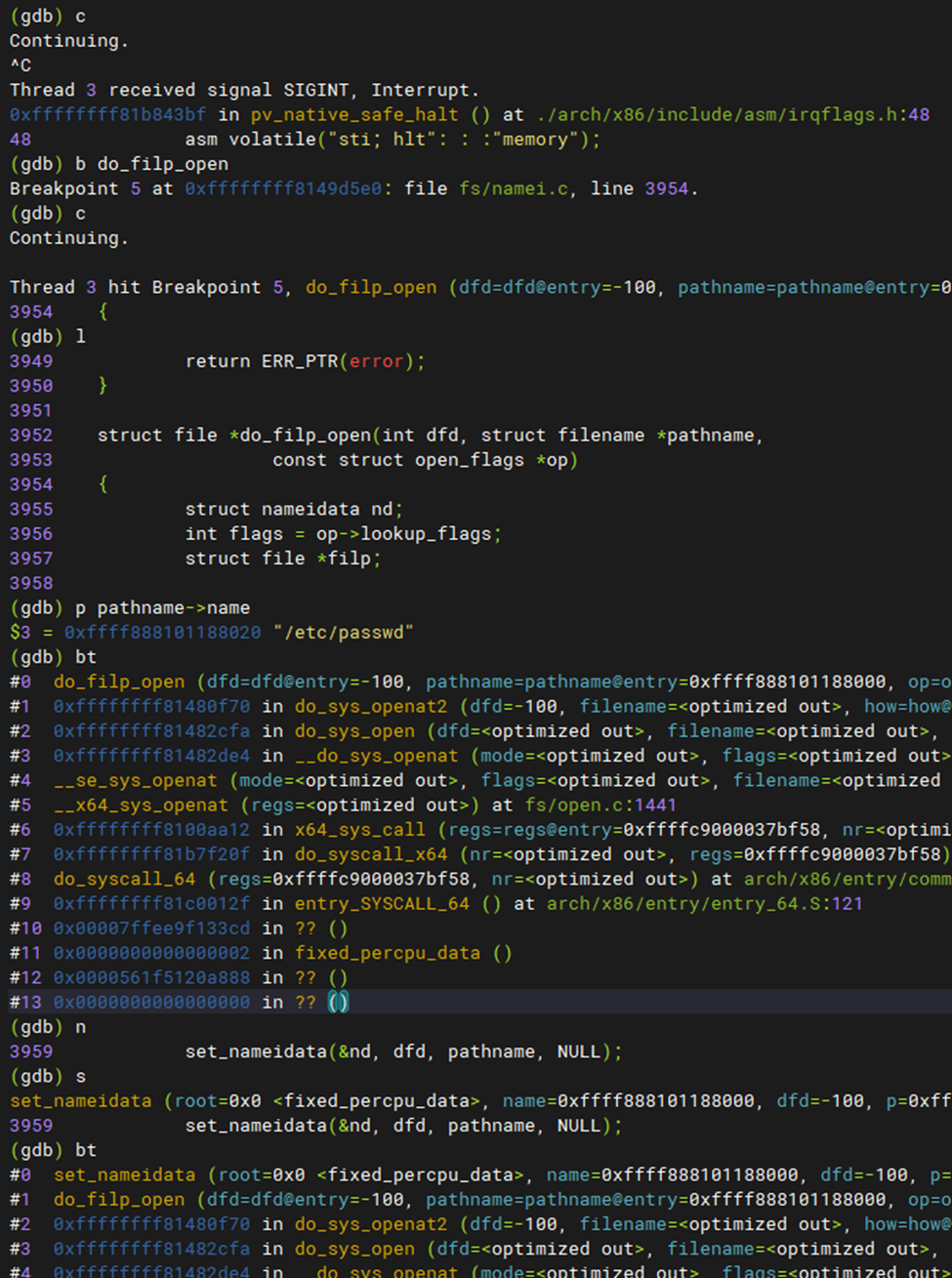The width and height of the screenshot is (952, 1278).
Task: Click entry_64.S:121 in frame #9
Action: tap(705, 904)
